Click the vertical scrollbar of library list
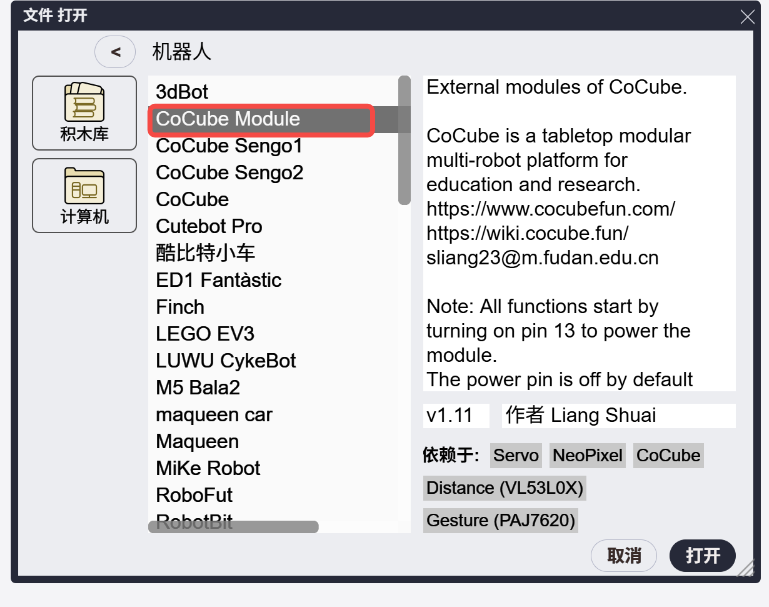 404,140
